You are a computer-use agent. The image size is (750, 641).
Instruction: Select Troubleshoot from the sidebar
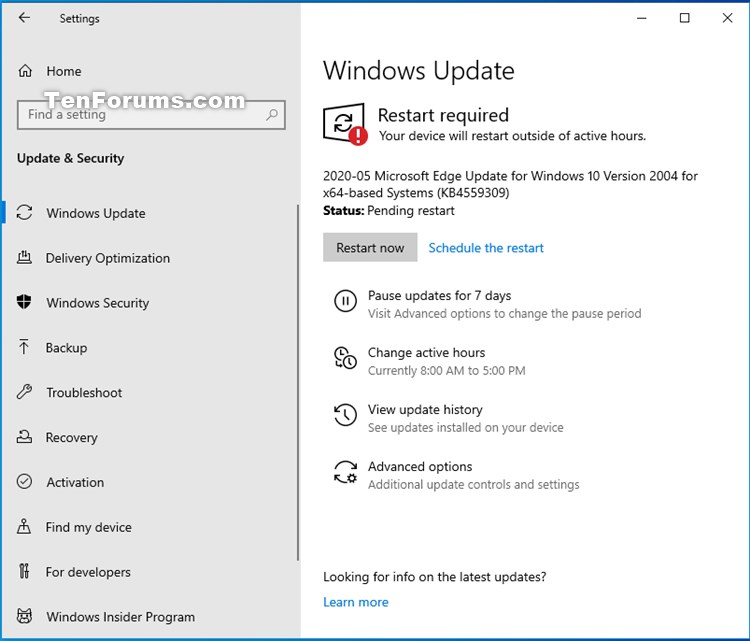point(84,393)
